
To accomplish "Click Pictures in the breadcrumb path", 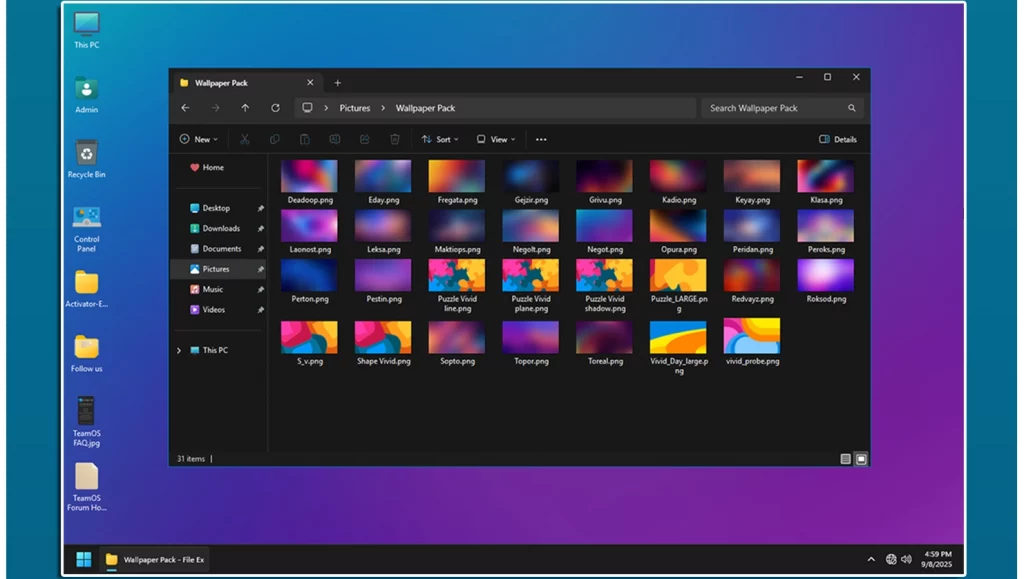I will 354,108.
